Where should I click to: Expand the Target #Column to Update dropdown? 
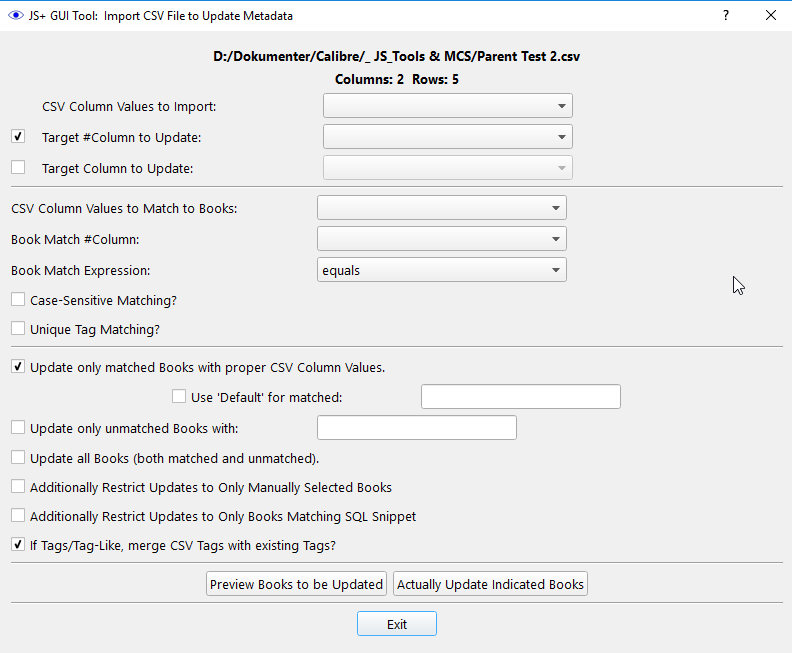447,137
